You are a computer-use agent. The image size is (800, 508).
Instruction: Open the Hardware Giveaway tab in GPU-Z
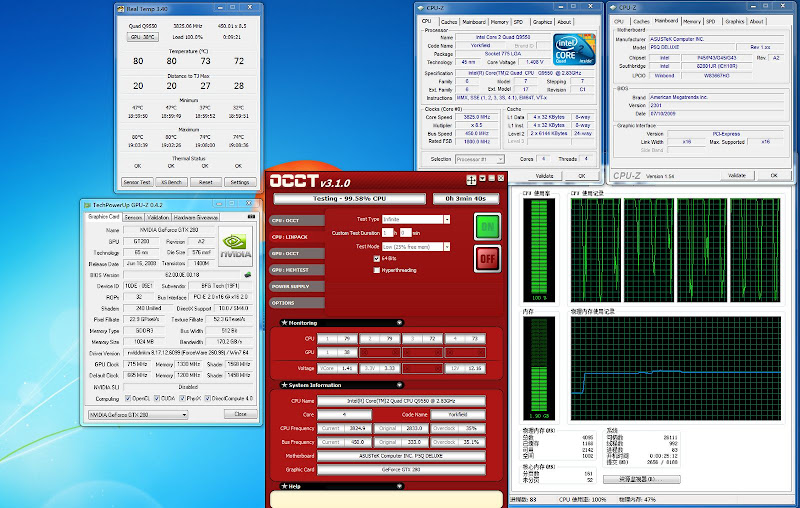(196, 217)
